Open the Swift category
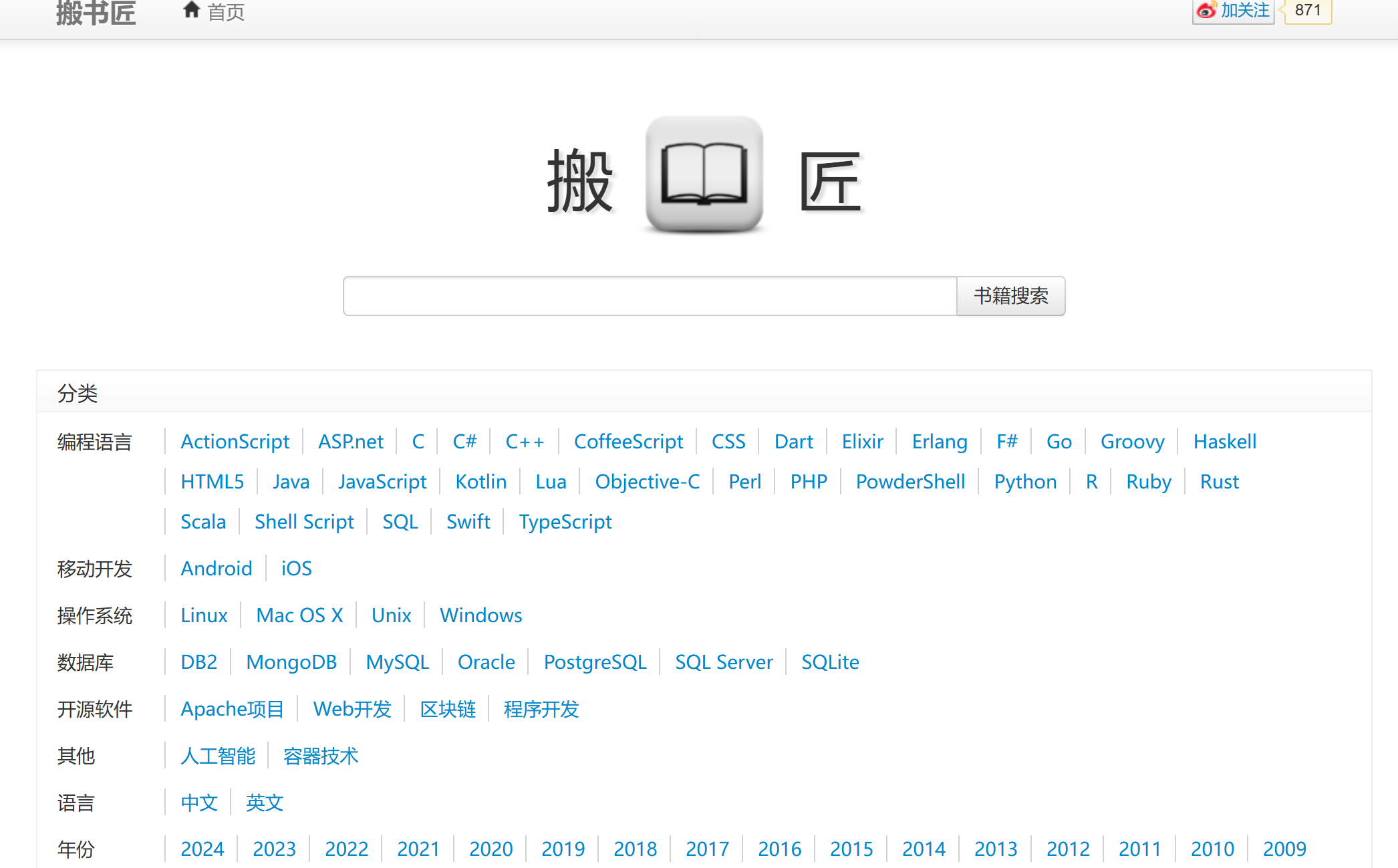The image size is (1398, 868). (x=468, y=522)
